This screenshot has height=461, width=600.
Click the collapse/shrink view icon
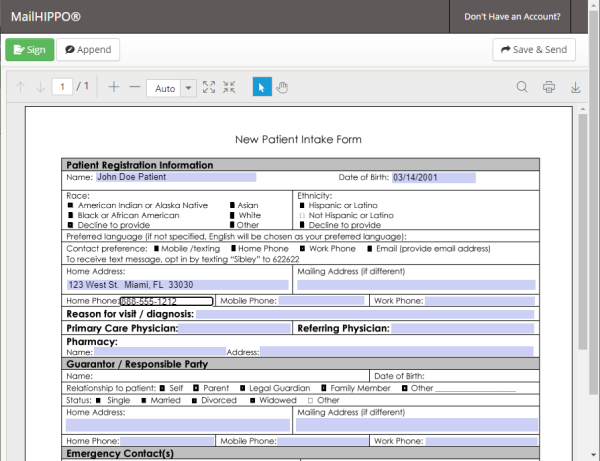pos(229,87)
